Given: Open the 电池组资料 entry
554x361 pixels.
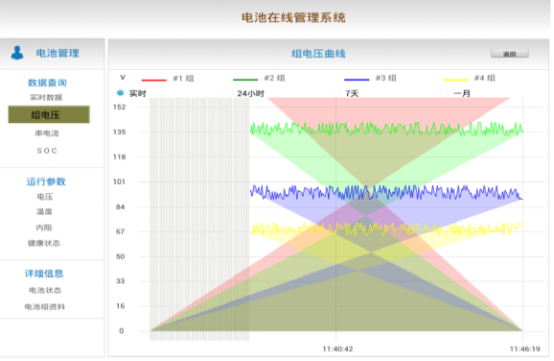Looking at the screenshot, I should click(45, 307).
